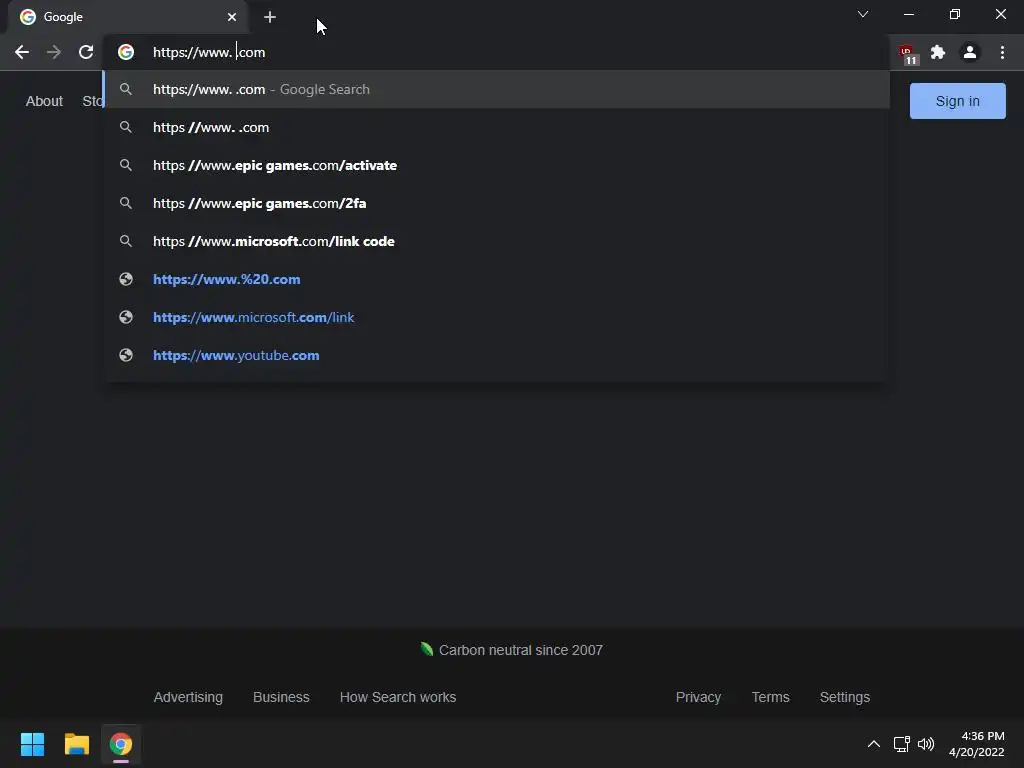Open https://www.youtube.com URL suggestion
The height and width of the screenshot is (768, 1024).
[496, 355]
